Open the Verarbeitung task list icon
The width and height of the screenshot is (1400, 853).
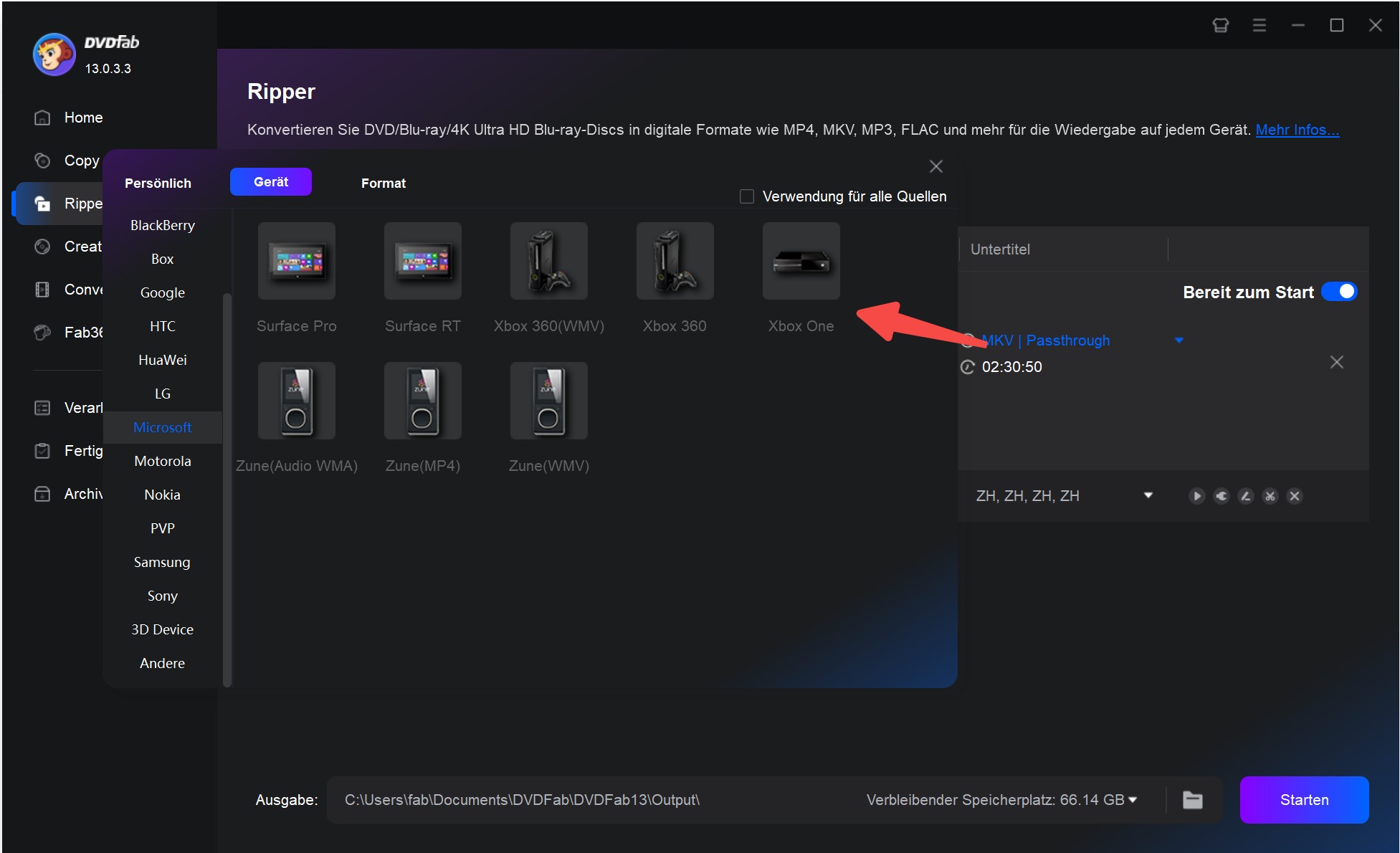point(42,408)
